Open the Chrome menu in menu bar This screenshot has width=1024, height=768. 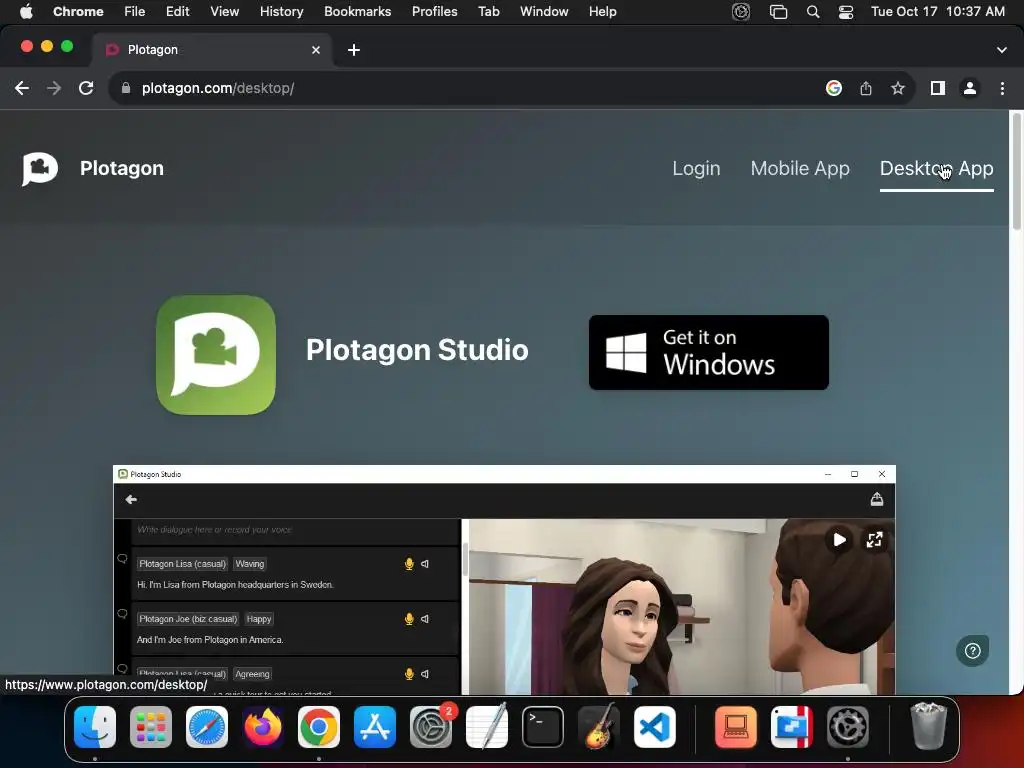point(78,12)
